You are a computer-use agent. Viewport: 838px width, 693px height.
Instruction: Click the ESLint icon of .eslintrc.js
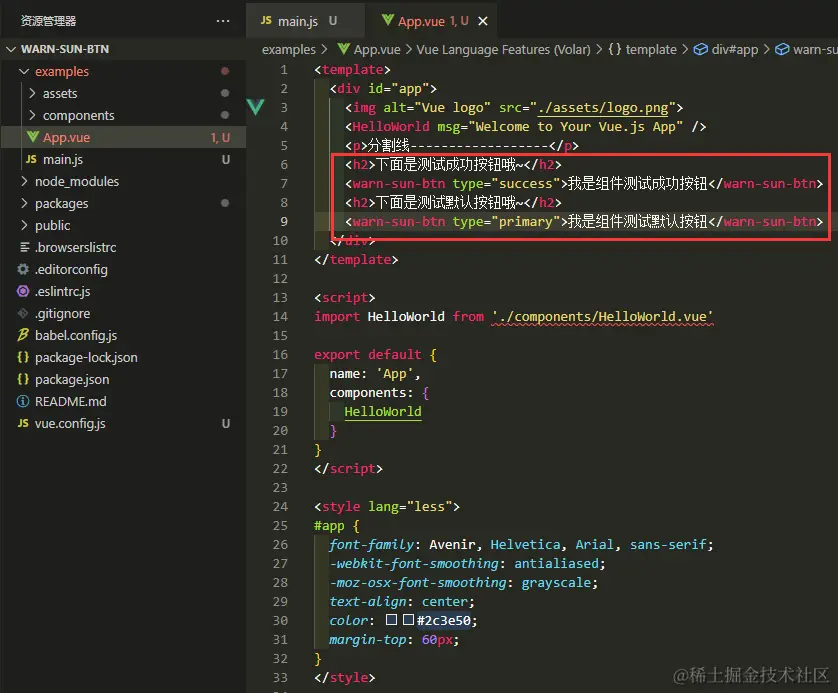[22, 291]
